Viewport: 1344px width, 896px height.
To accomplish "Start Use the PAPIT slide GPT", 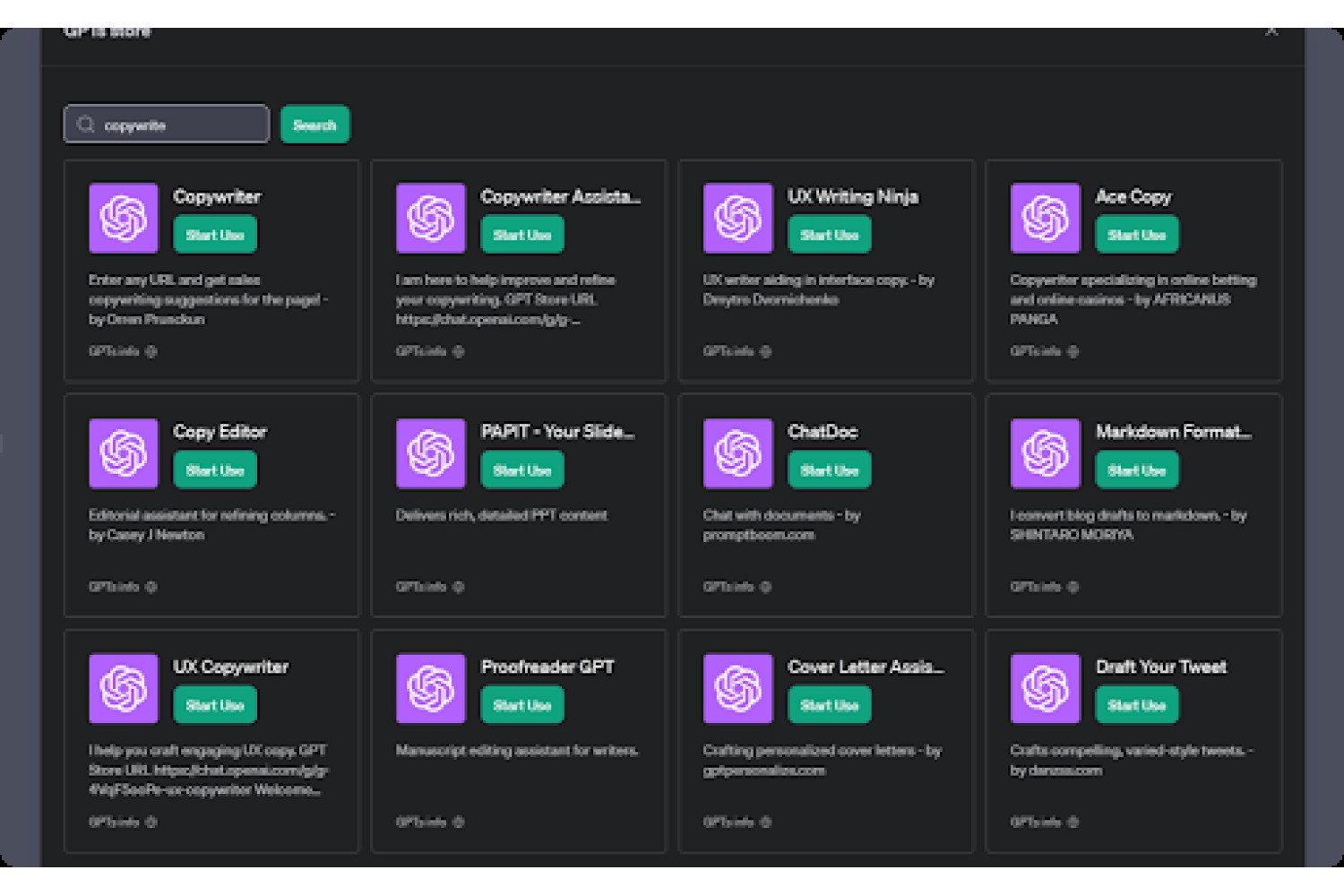I will (522, 470).
